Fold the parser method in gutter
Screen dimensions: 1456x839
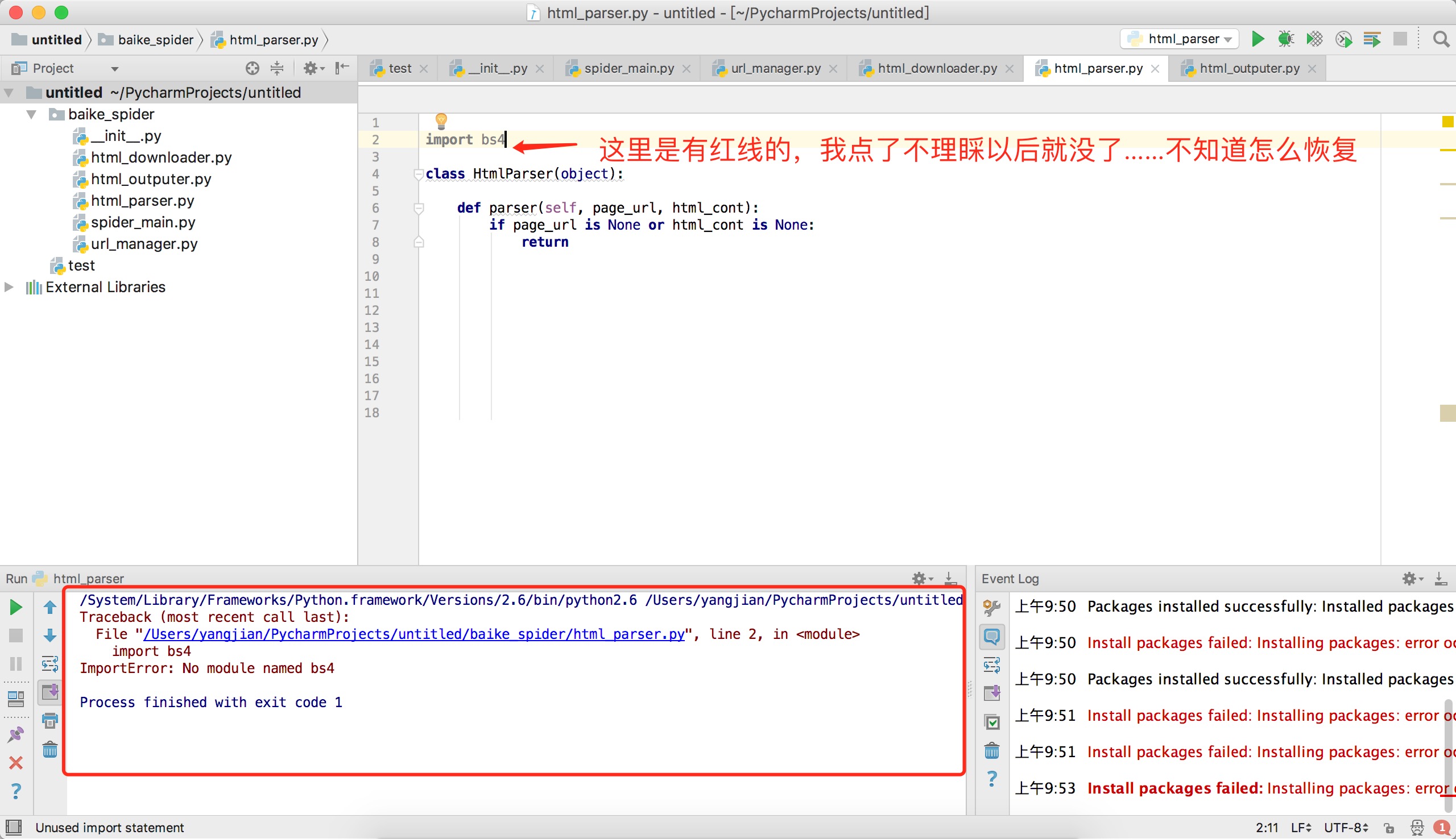(419, 208)
